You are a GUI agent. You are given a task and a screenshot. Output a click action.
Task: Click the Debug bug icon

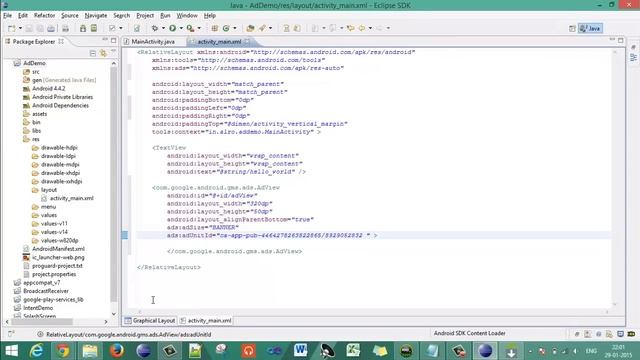pyautogui.click(x=155, y=28)
